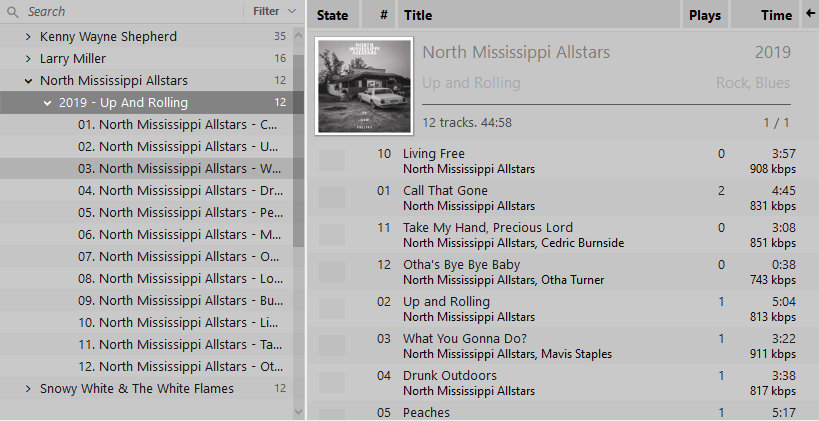The width and height of the screenshot is (819, 421).
Task: Click the search magnifier icon
Action: point(13,11)
